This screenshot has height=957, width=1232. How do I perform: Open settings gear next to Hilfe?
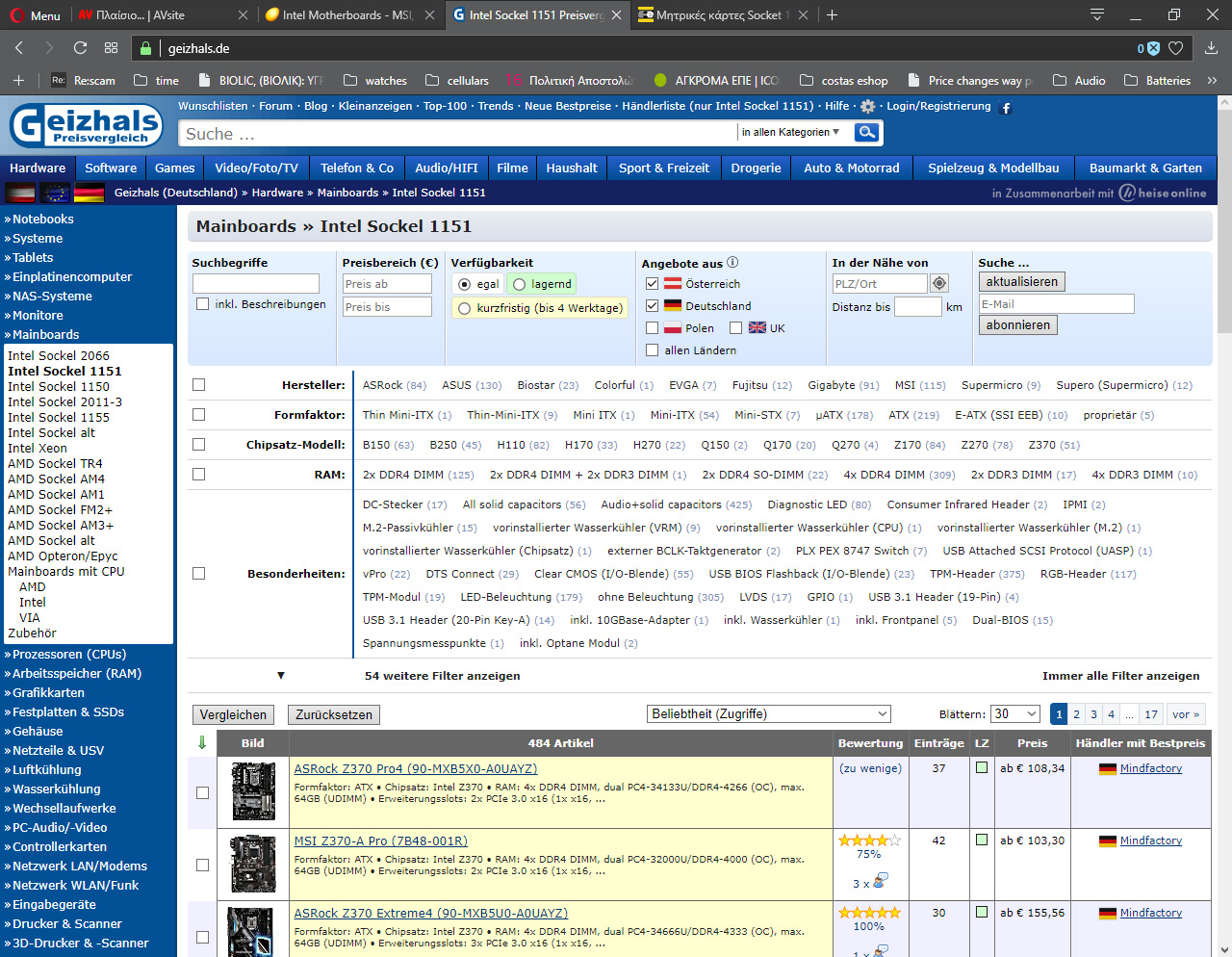click(867, 106)
